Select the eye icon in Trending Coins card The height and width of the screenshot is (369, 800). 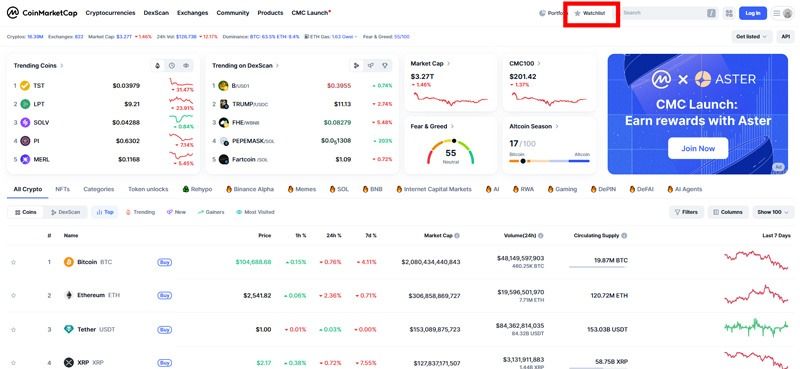[x=186, y=65]
